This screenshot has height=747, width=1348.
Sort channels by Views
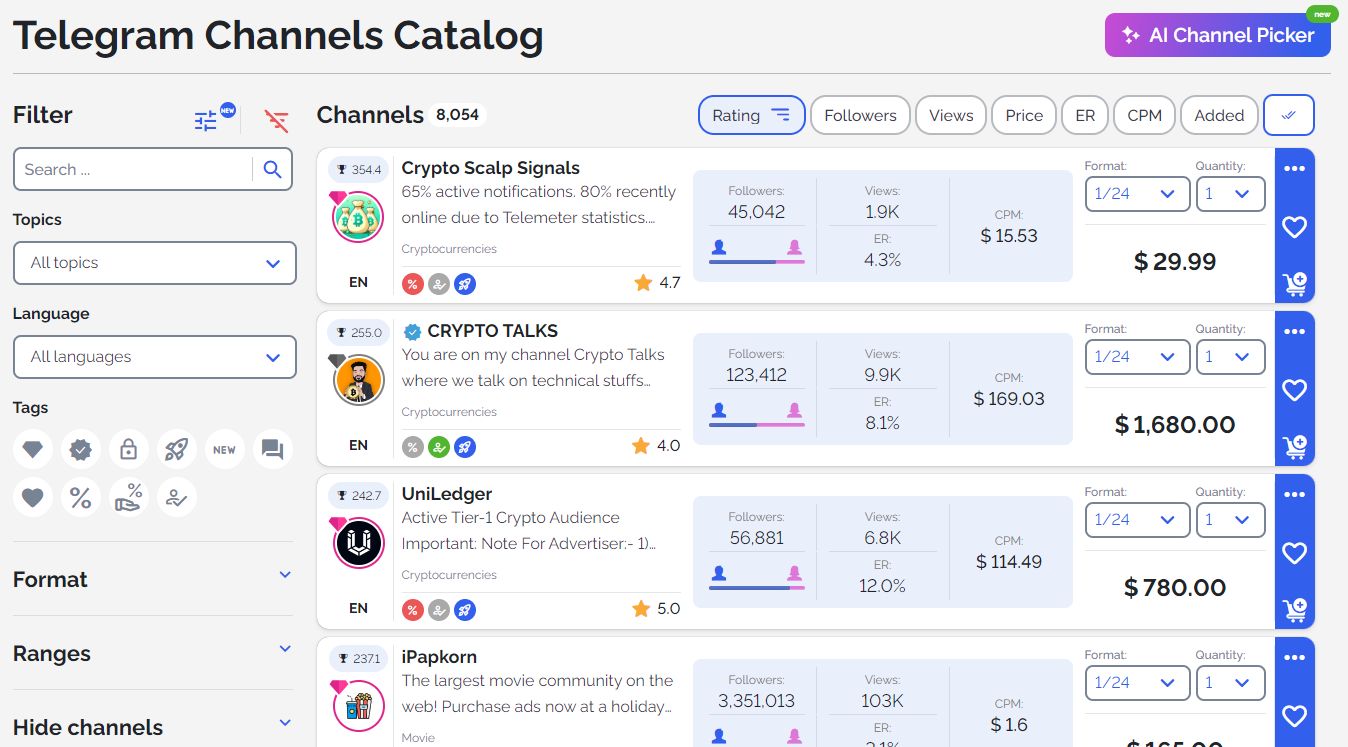951,115
